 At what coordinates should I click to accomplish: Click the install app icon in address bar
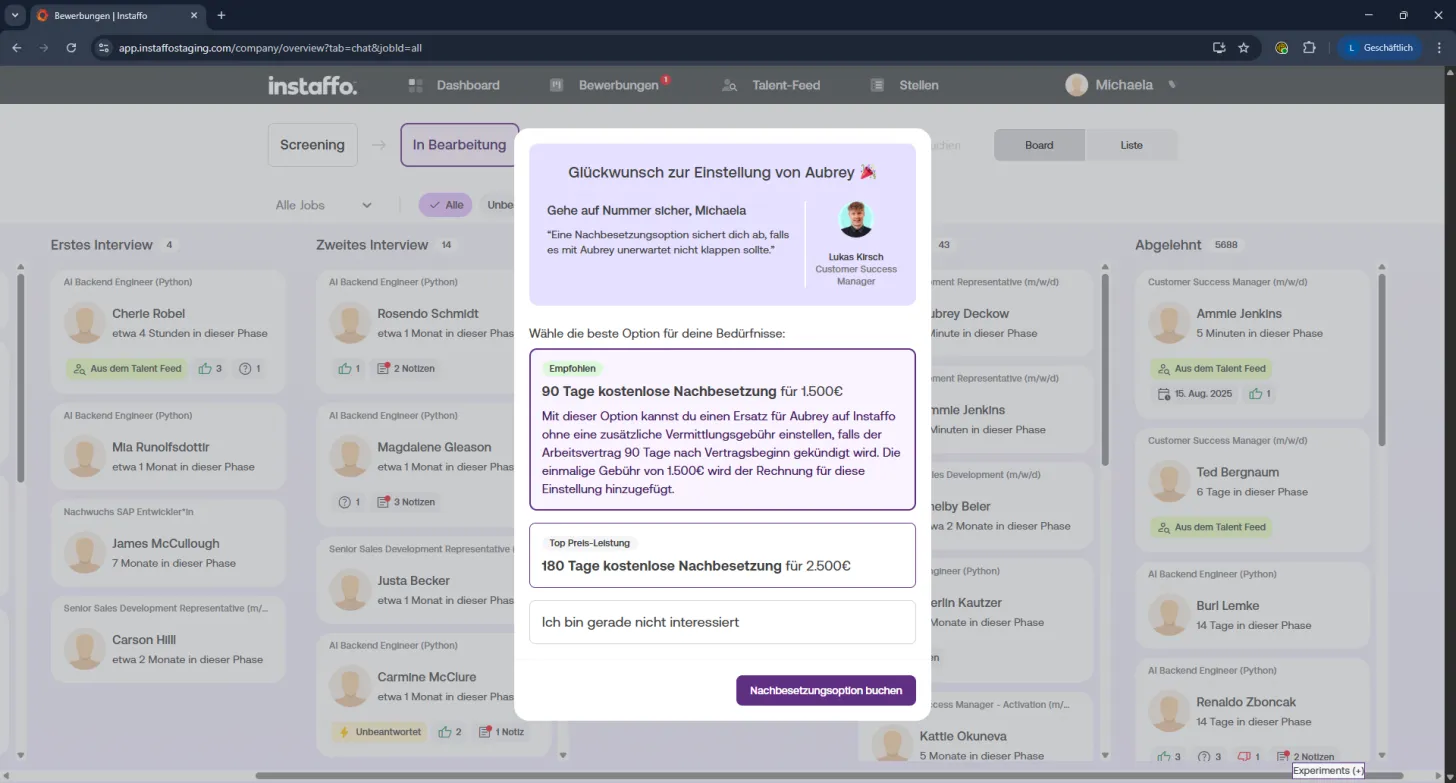click(x=1218, y=47)
